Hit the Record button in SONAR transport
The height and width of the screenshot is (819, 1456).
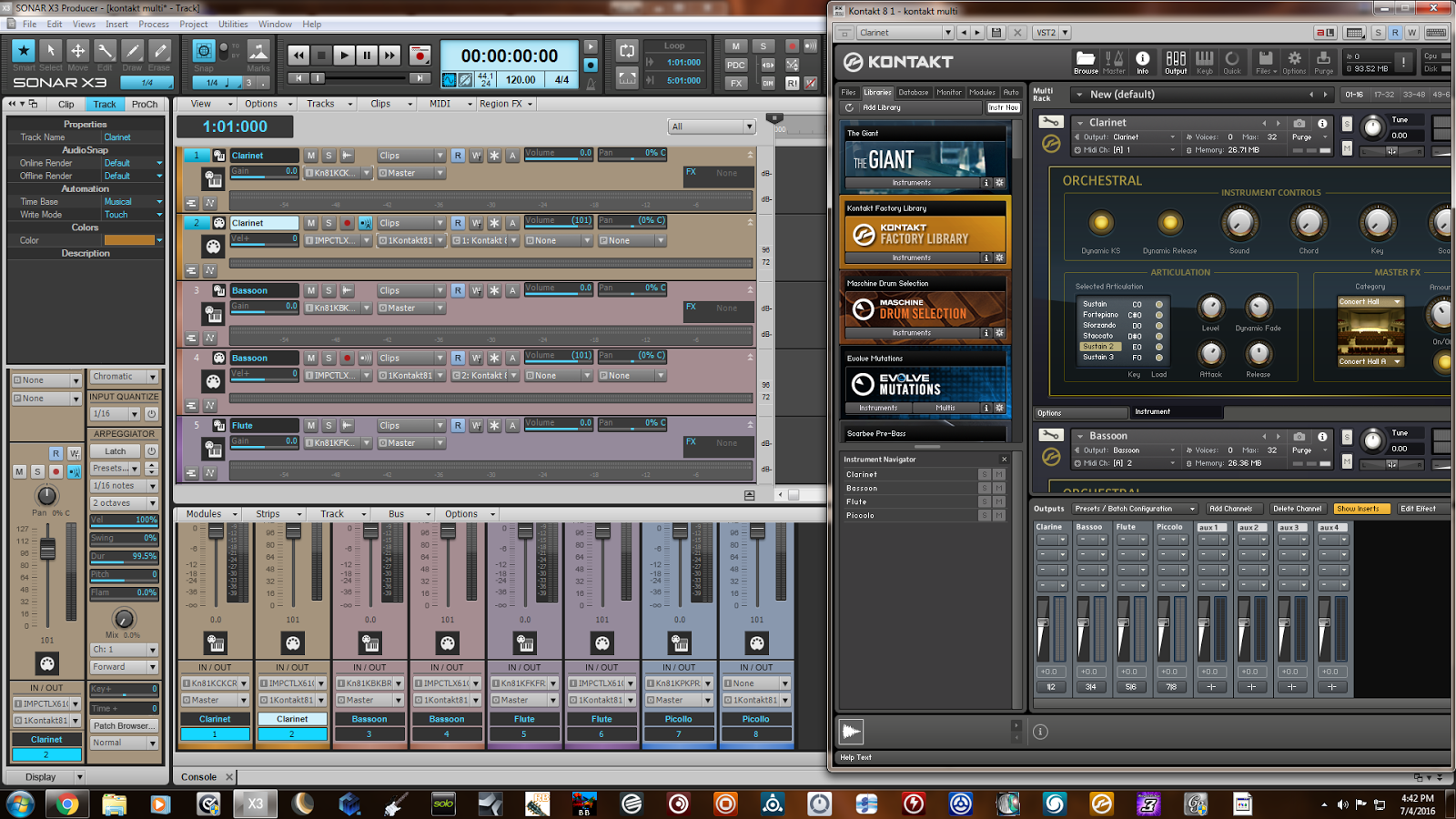pyautogui.click(x=420, y=56)
